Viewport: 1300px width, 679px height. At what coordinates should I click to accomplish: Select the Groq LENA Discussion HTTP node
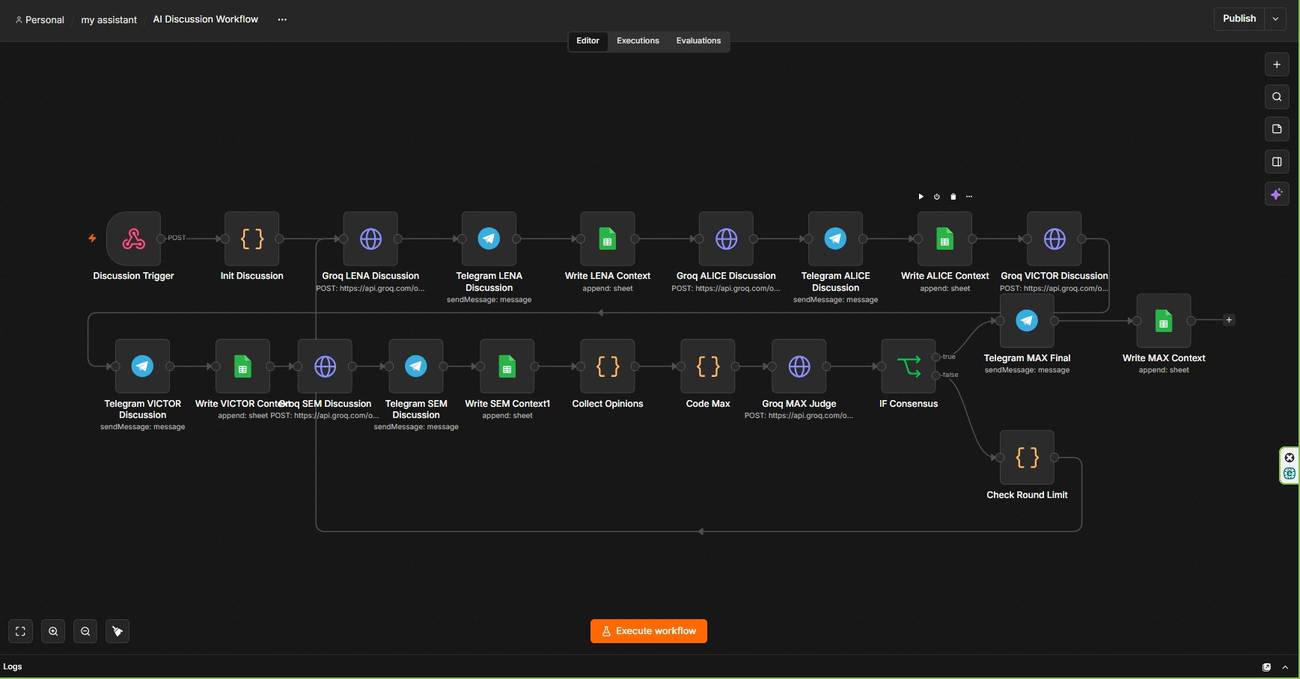point(370,239)
